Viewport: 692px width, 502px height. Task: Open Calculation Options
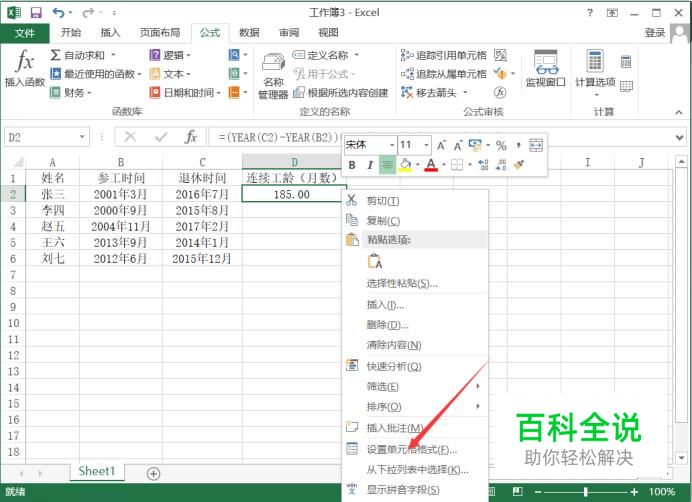point(595,73)
